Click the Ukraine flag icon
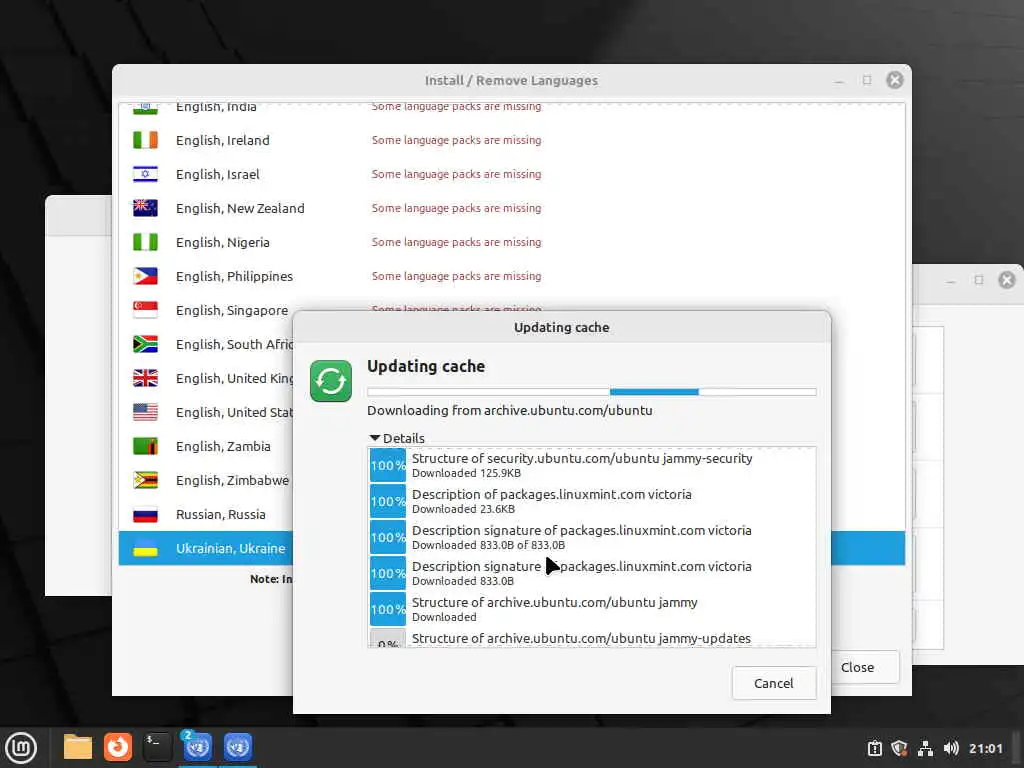1024x768 pixels. click(x=145, y=548)
